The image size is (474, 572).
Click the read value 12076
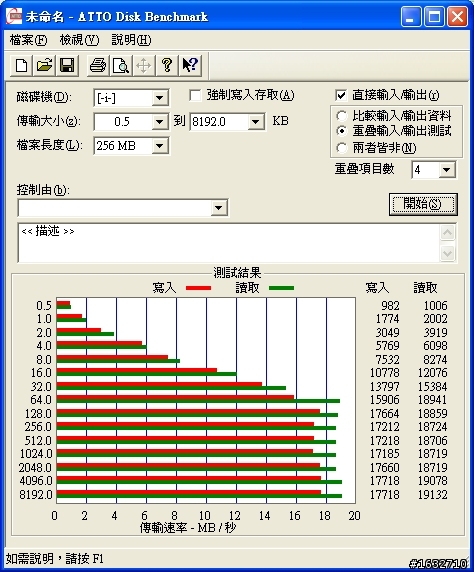click(x=432, y=373)
